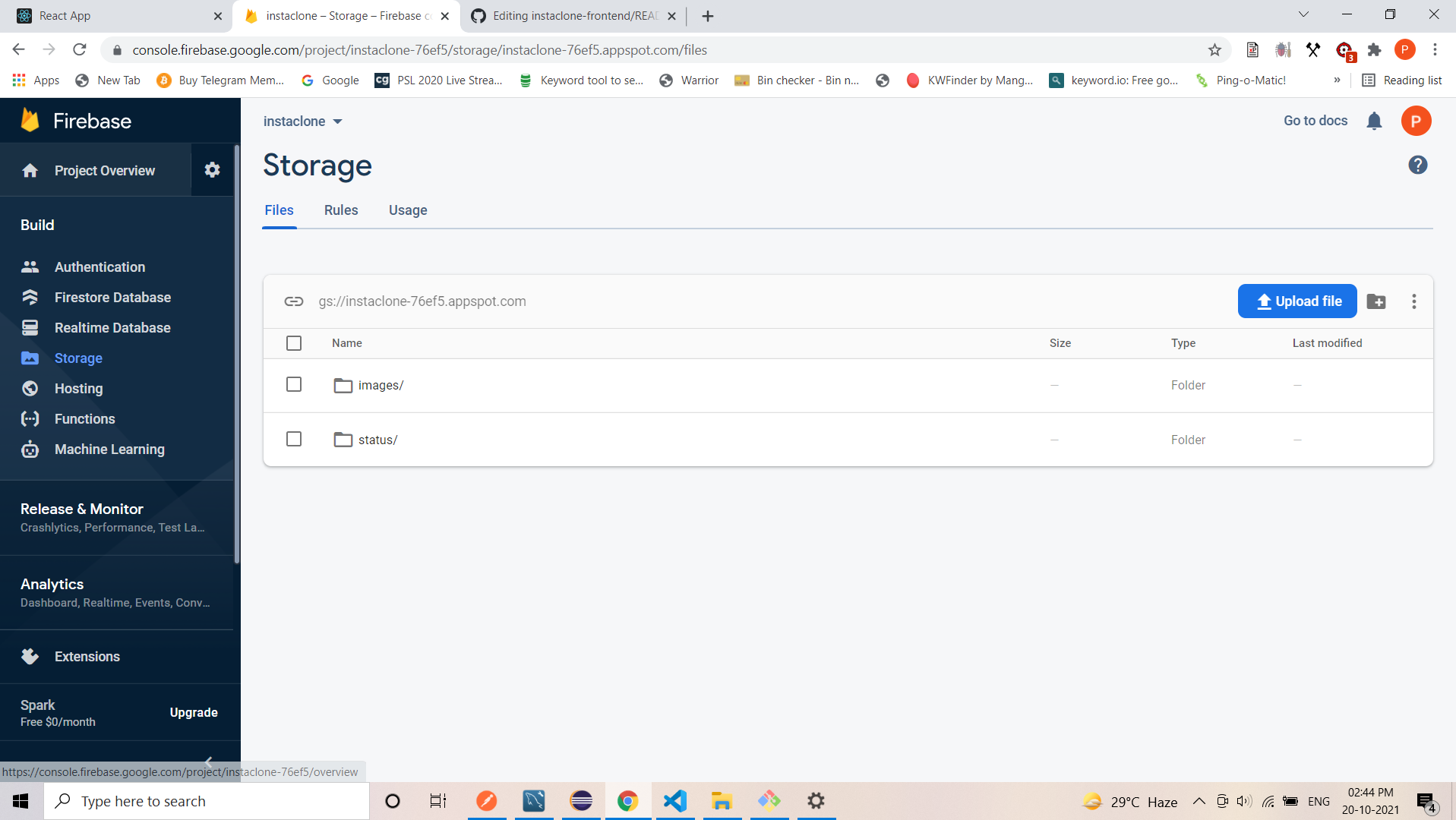Viewport: 1456px width, 820px height.
Task: Reload the current page
Action: (x=80, y=50)
